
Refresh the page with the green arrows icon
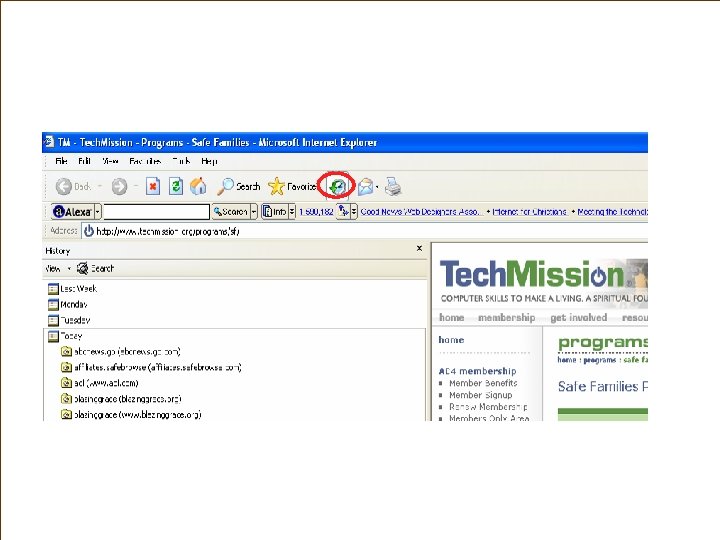pyautogui.click(x=176, y=186)
